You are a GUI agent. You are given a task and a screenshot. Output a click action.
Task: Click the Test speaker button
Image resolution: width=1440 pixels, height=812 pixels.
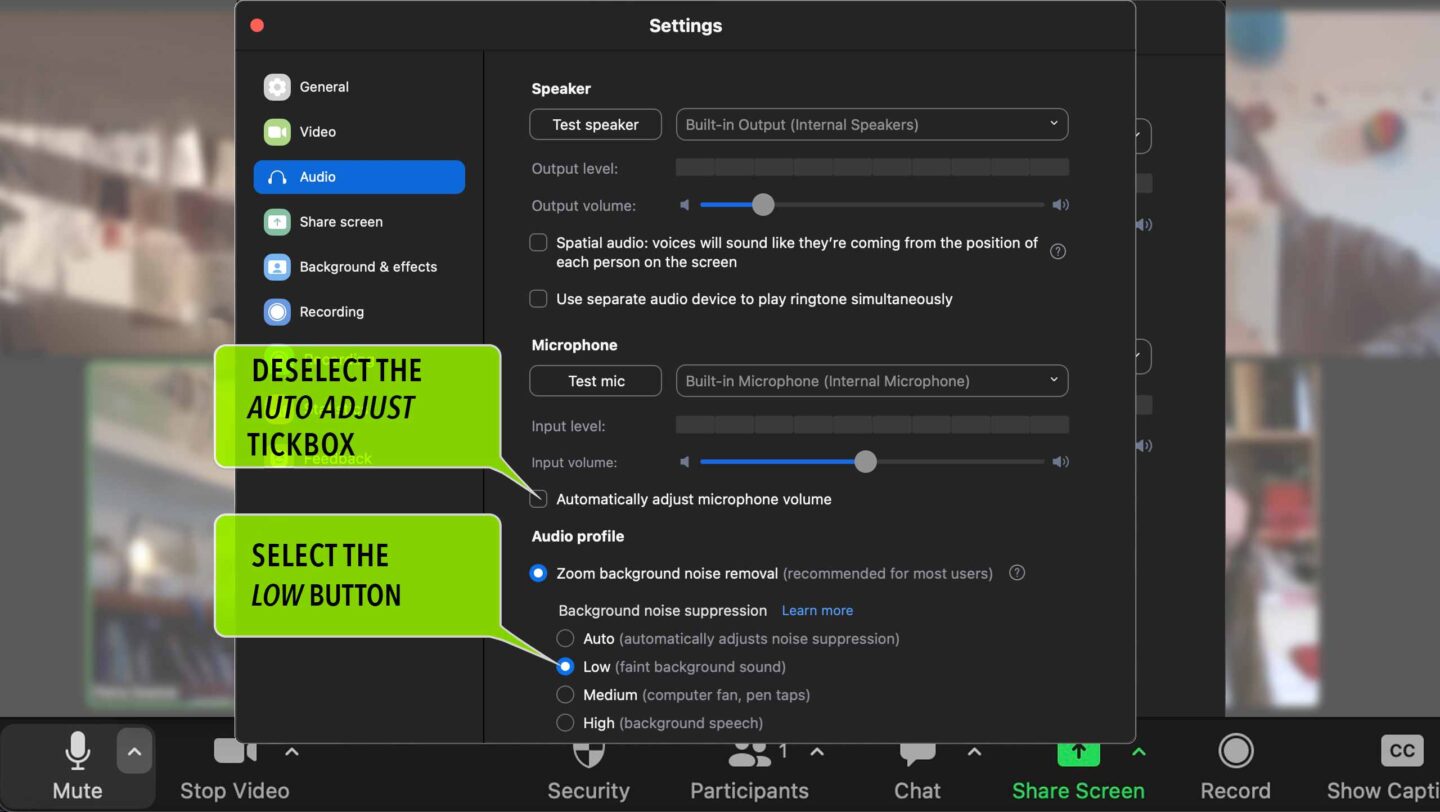[x=595, y=124]
